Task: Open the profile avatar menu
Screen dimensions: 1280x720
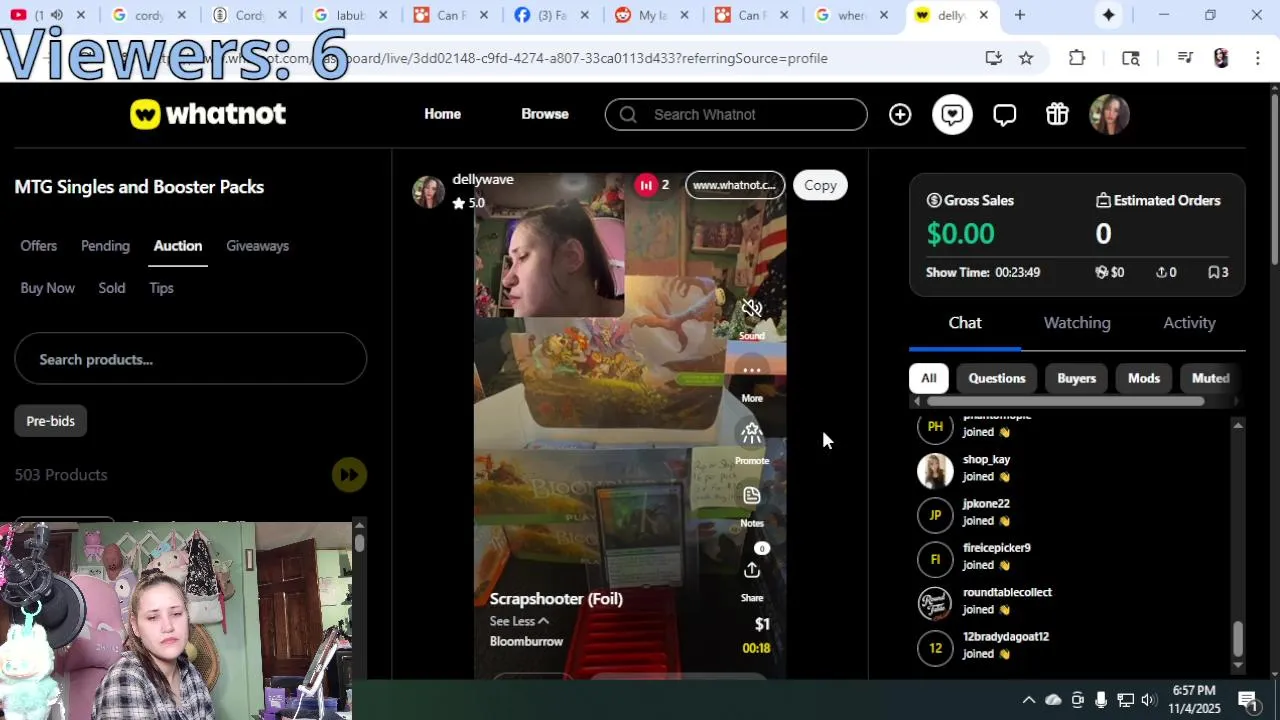Action: coord(1109,115)
